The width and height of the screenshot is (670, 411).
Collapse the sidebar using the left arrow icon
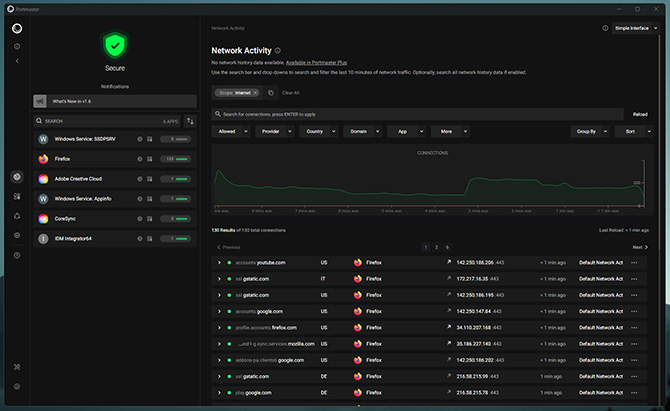tap(17, 61)
